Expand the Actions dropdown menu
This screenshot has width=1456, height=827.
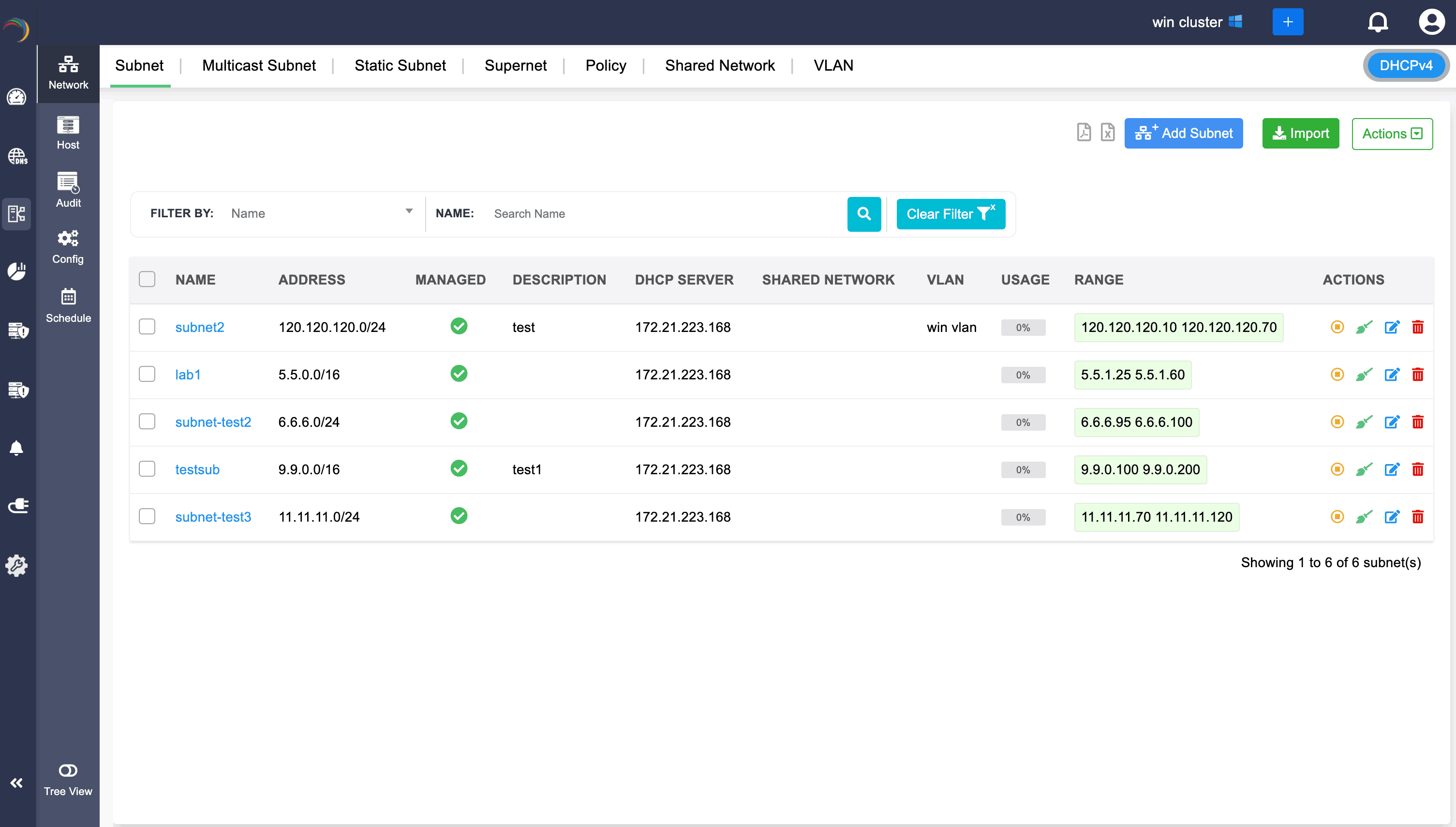click(1392, 134)
